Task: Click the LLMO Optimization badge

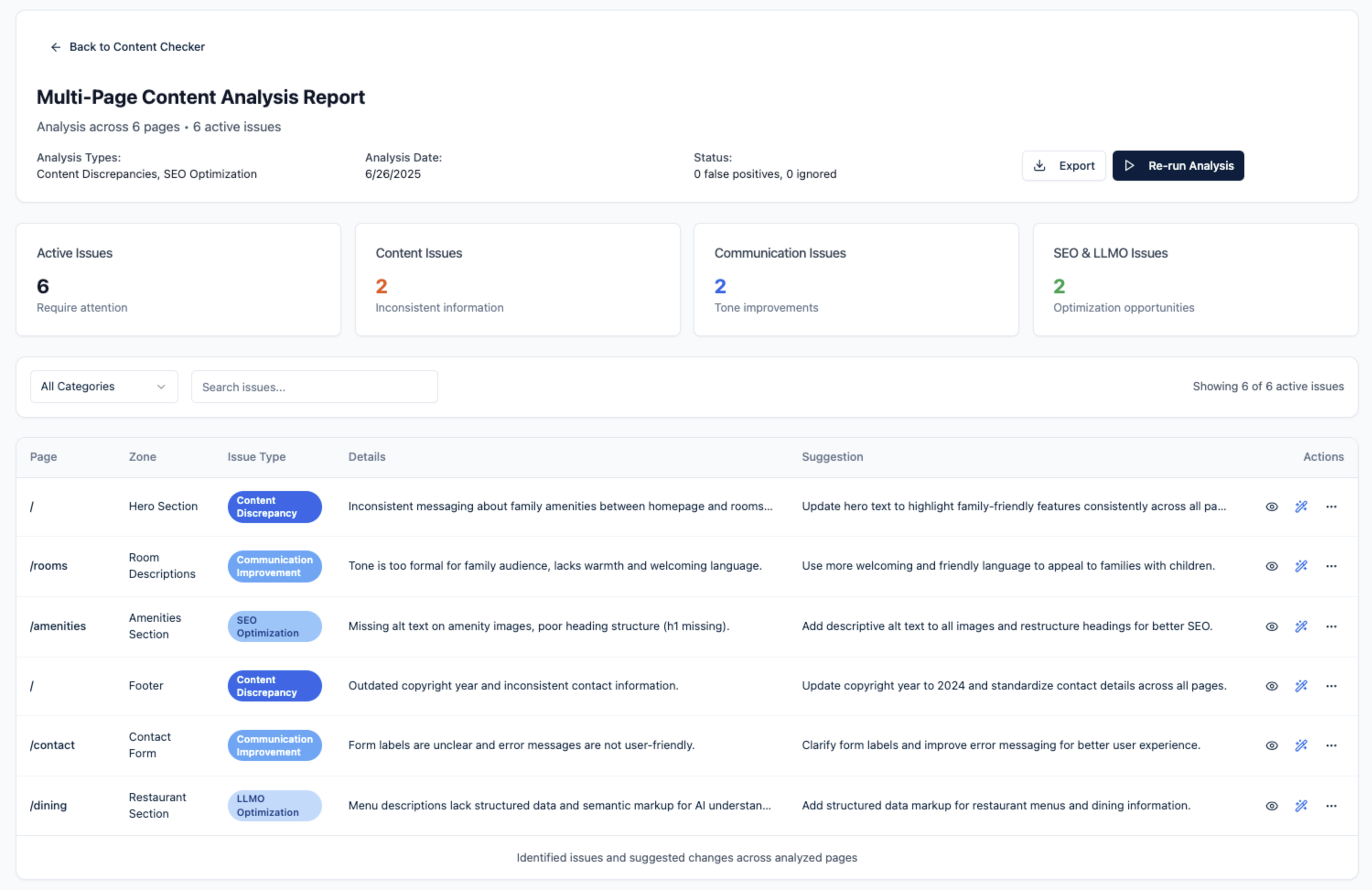Action: click(x=274, y=806)
